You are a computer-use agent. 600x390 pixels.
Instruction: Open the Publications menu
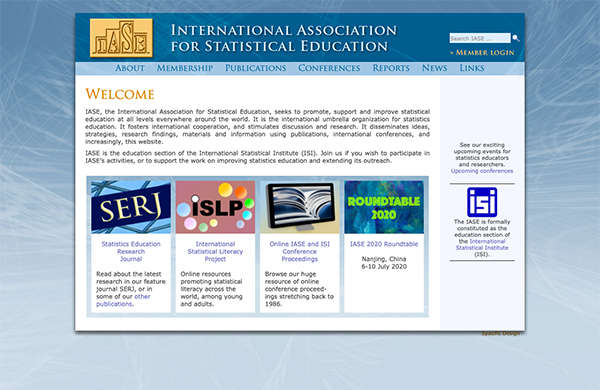click(x=256, y=68)
